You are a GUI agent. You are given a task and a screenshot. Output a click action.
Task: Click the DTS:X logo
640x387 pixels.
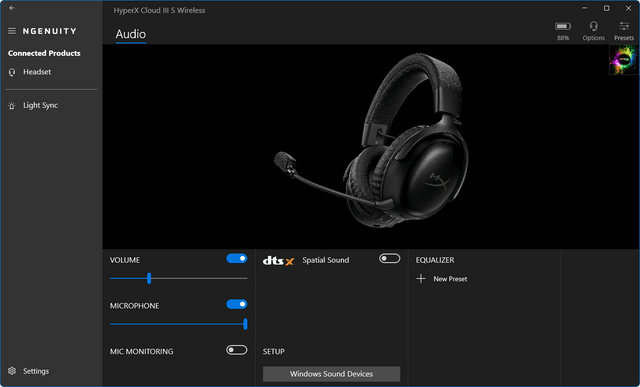pyautogui.click(x=278, y=260)
